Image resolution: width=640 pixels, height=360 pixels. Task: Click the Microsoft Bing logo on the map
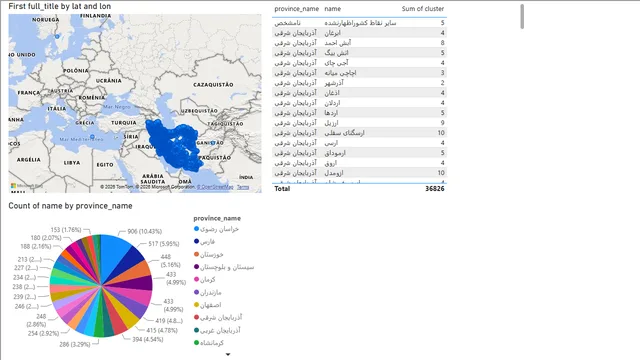coord(27,186)
